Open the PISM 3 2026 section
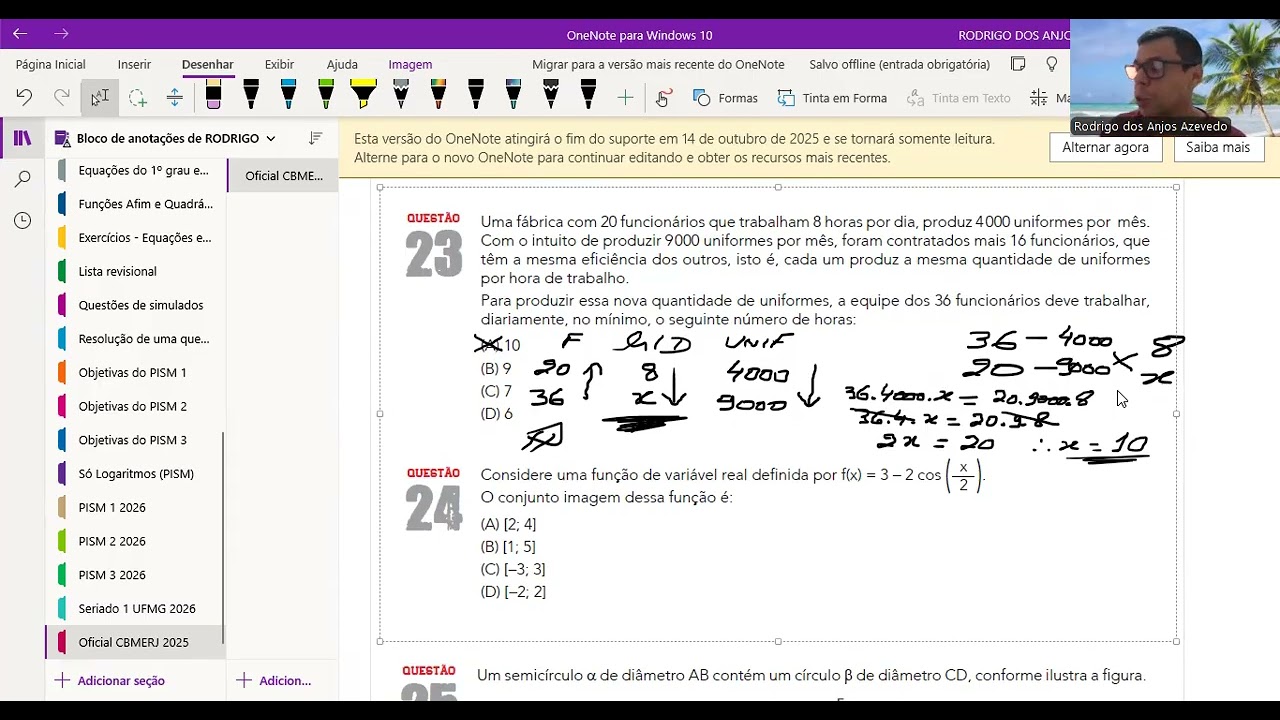 point(135,574)
